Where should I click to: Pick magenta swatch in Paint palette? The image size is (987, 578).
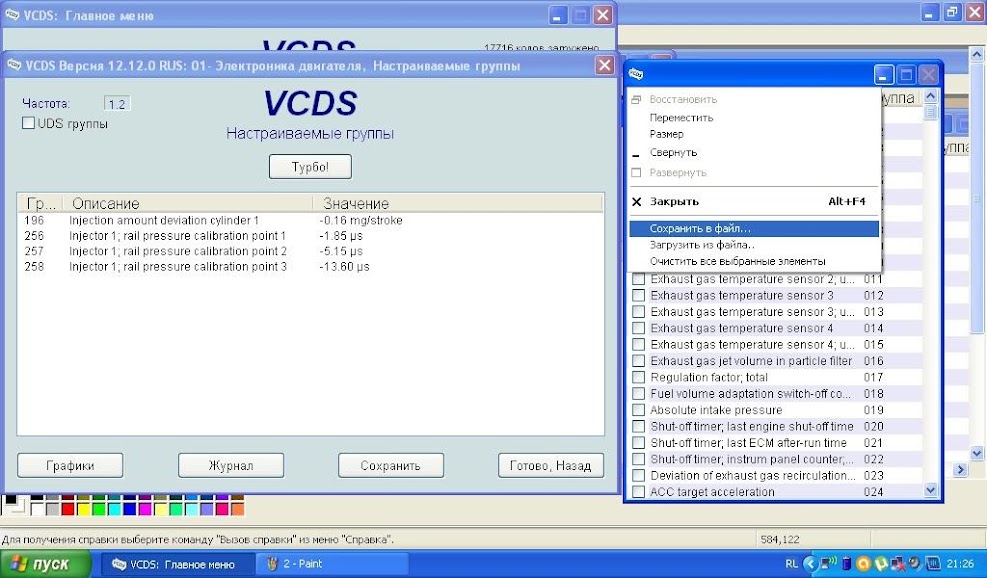pos(145,509)
